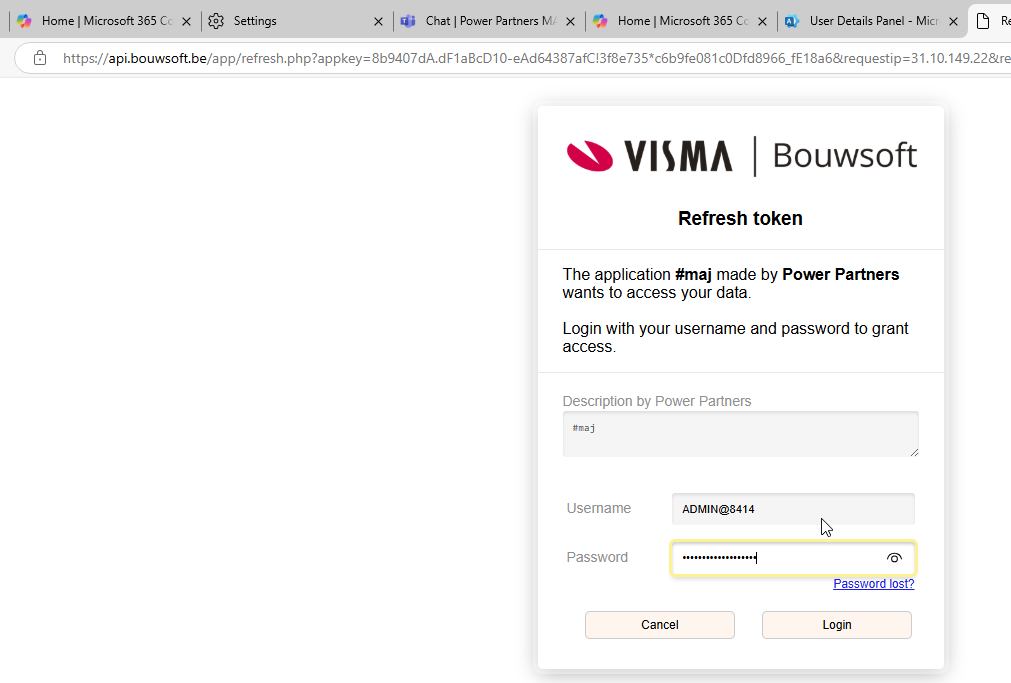Click the resize handle of description box
The image size is (1011, 683).
point(914,452)
